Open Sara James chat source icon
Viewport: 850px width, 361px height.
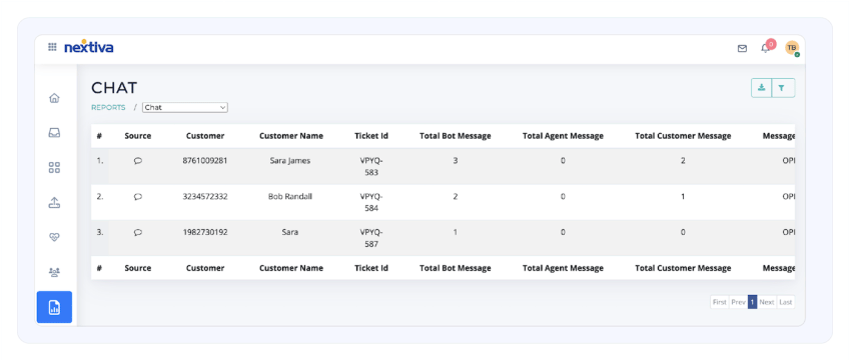[138, 161]
